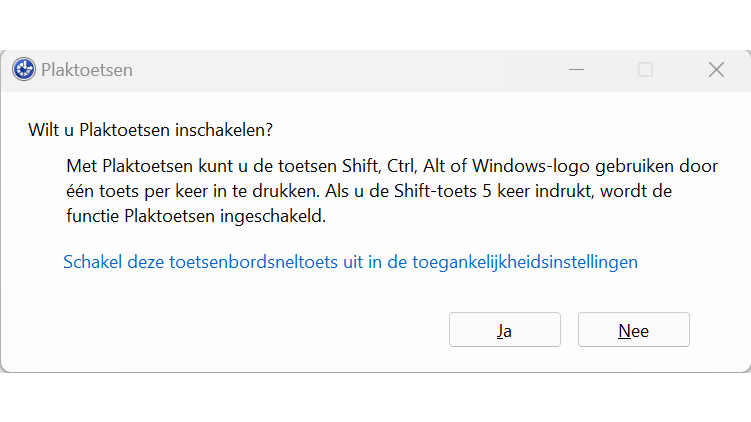Click the "functie Plaktoetsen ingeschakeld" text line
Image resolution: width=751 pixels, height=422 pixels.
[210, 215]
